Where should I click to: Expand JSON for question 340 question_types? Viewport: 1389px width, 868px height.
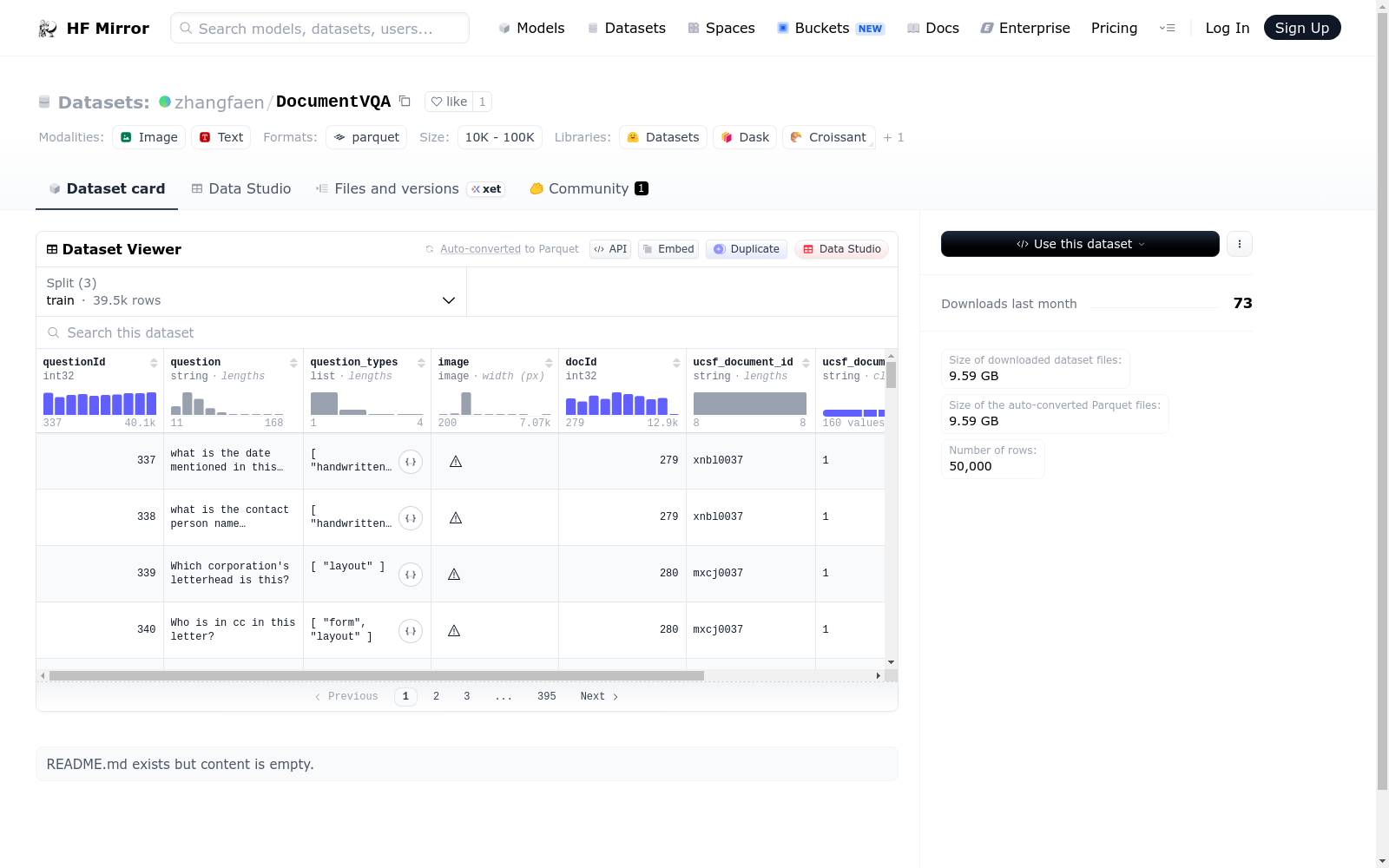(x=411, y=631)
